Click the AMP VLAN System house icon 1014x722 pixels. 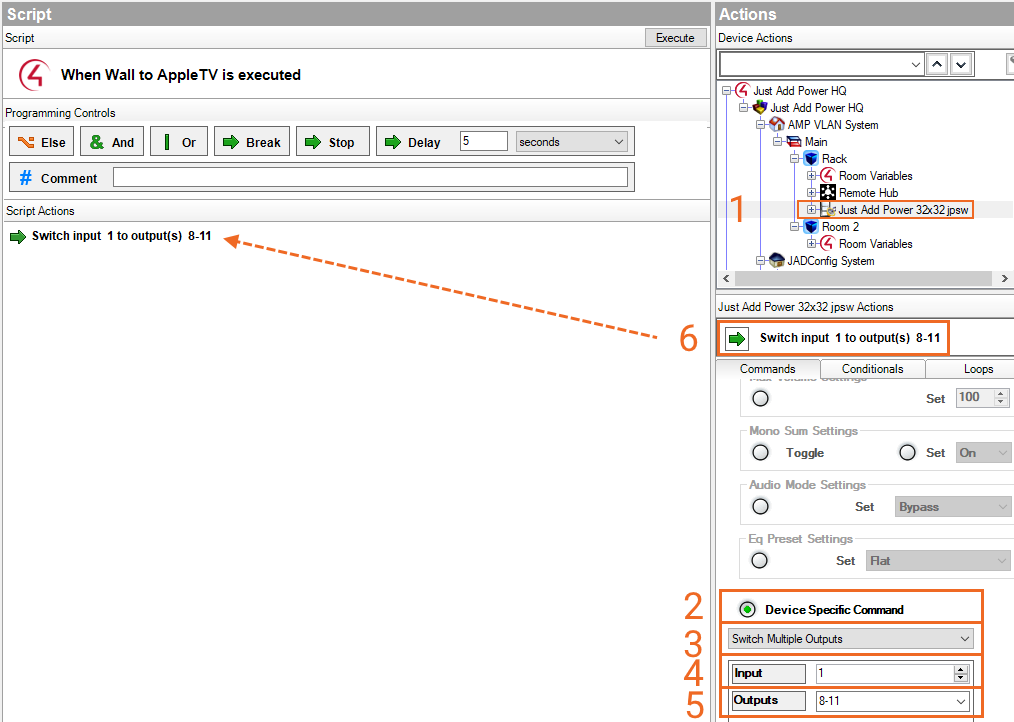pyautogui.click(x=777, y=124)
